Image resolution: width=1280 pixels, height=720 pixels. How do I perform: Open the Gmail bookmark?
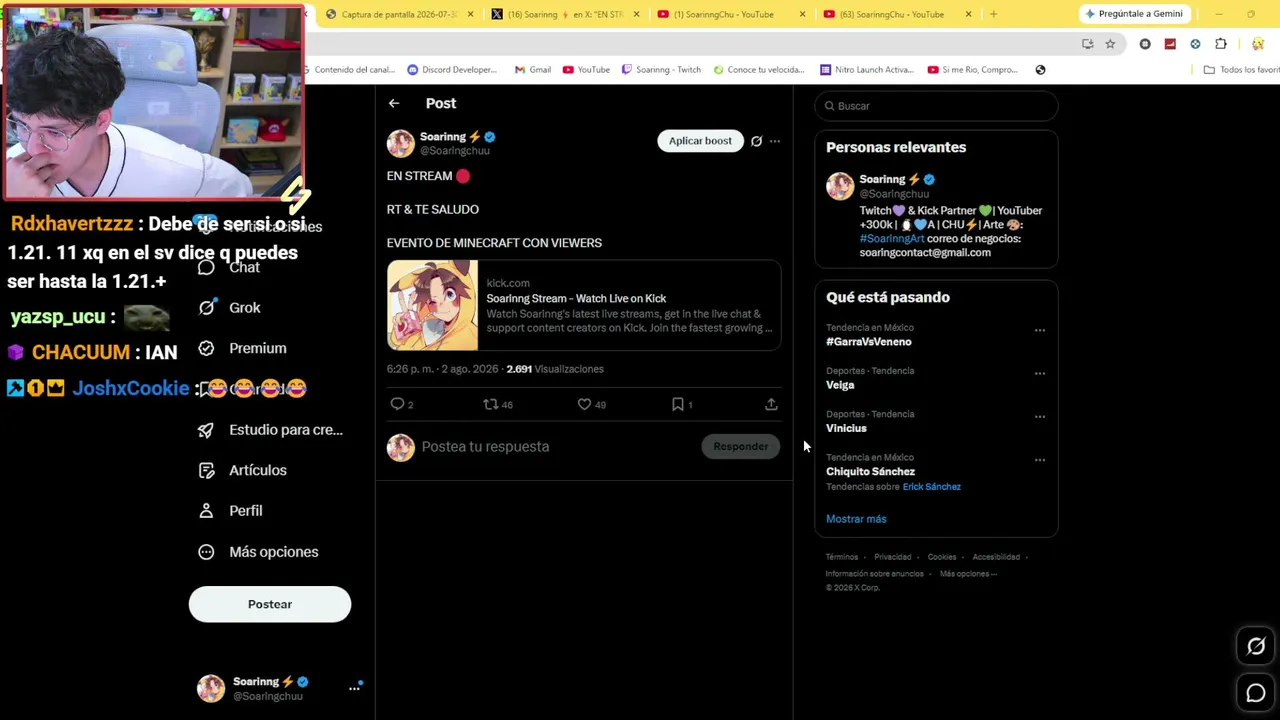tap(533, 70)
